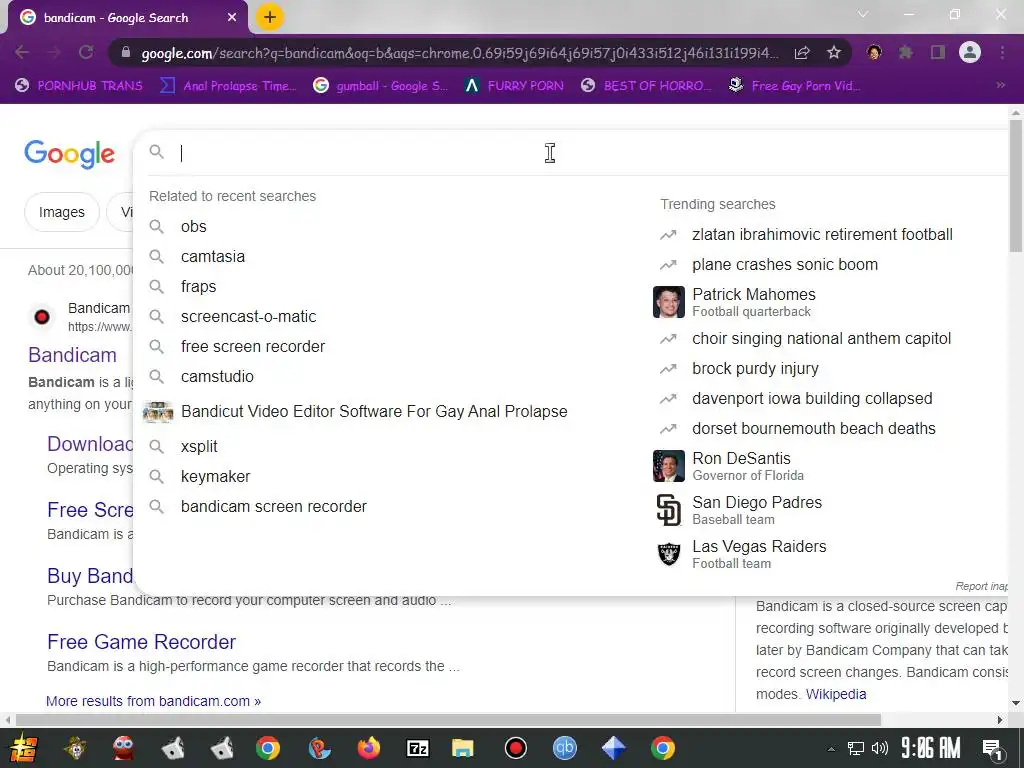This screenshot has width=1024, height=768.
Task: Toggle the browser side panel icon
Action: pyautogui.click(x=938, y=52)
